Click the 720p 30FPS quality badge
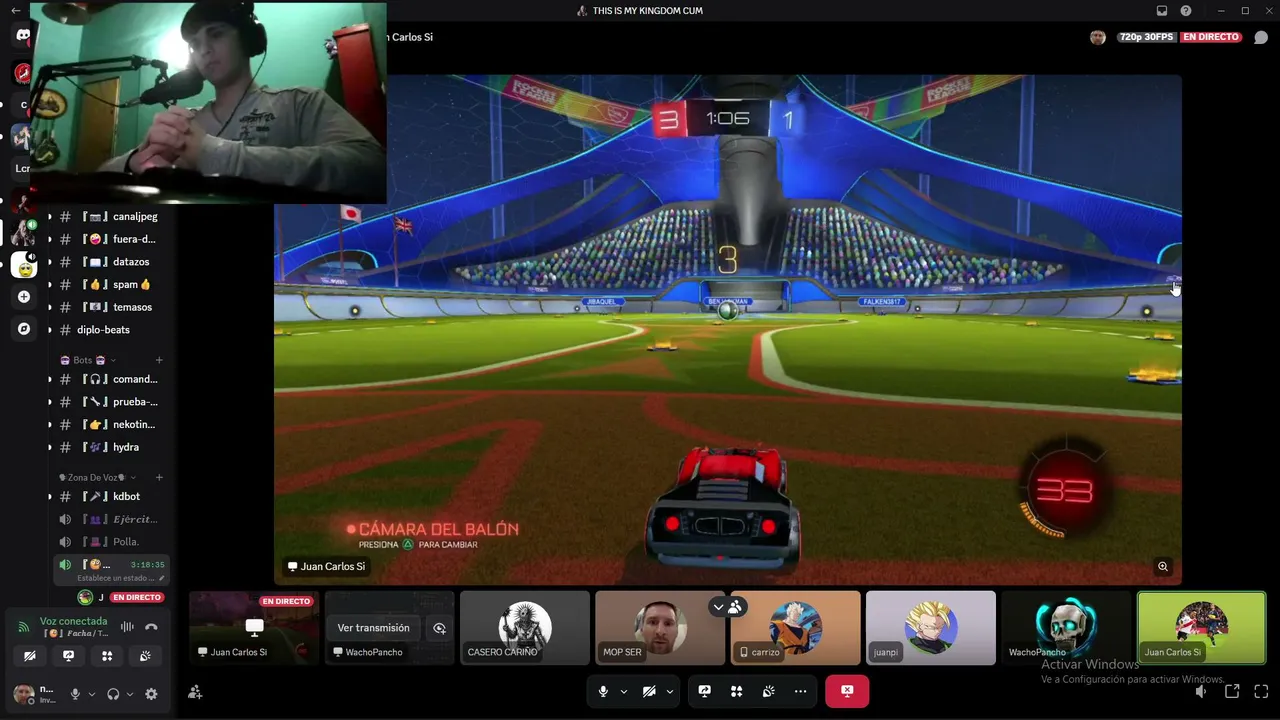 [x=1146, y=37]
